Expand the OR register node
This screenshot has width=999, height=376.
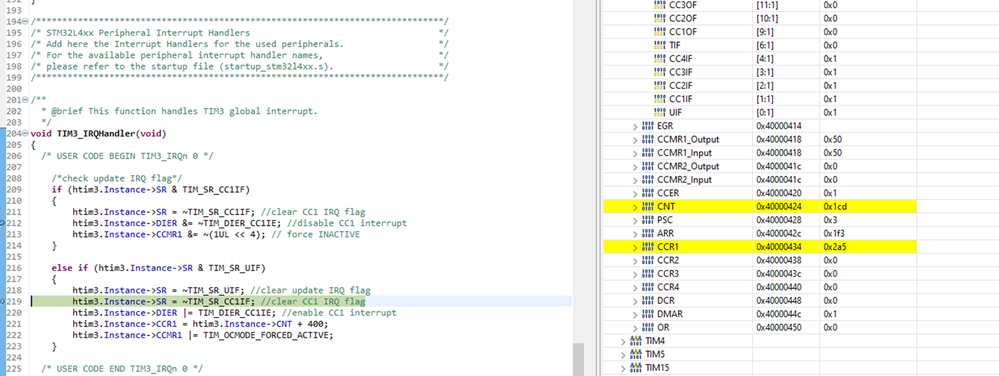(635, 327)
